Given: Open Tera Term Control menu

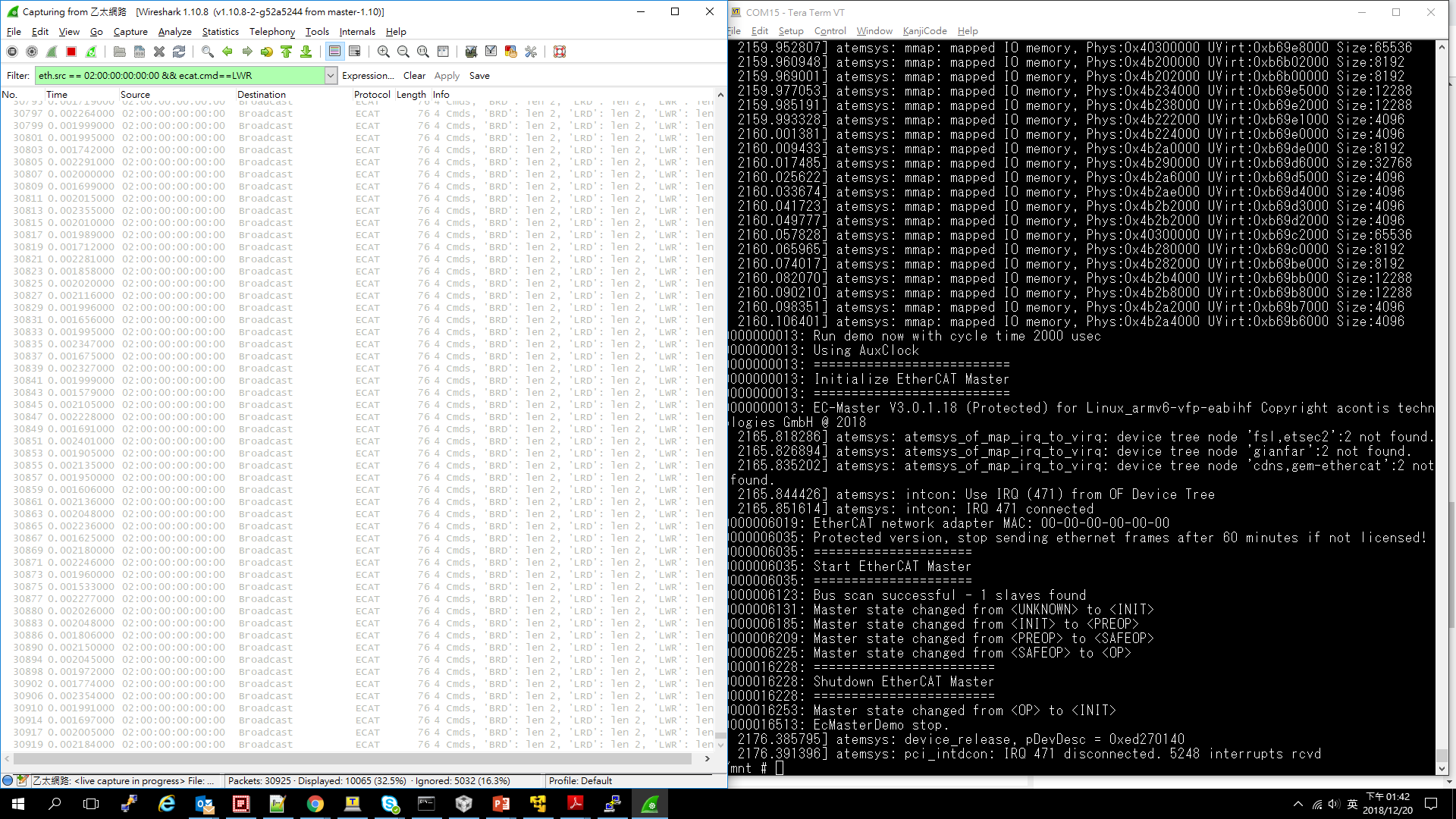Looking at the screenshot, I should (x=830, y=31).
